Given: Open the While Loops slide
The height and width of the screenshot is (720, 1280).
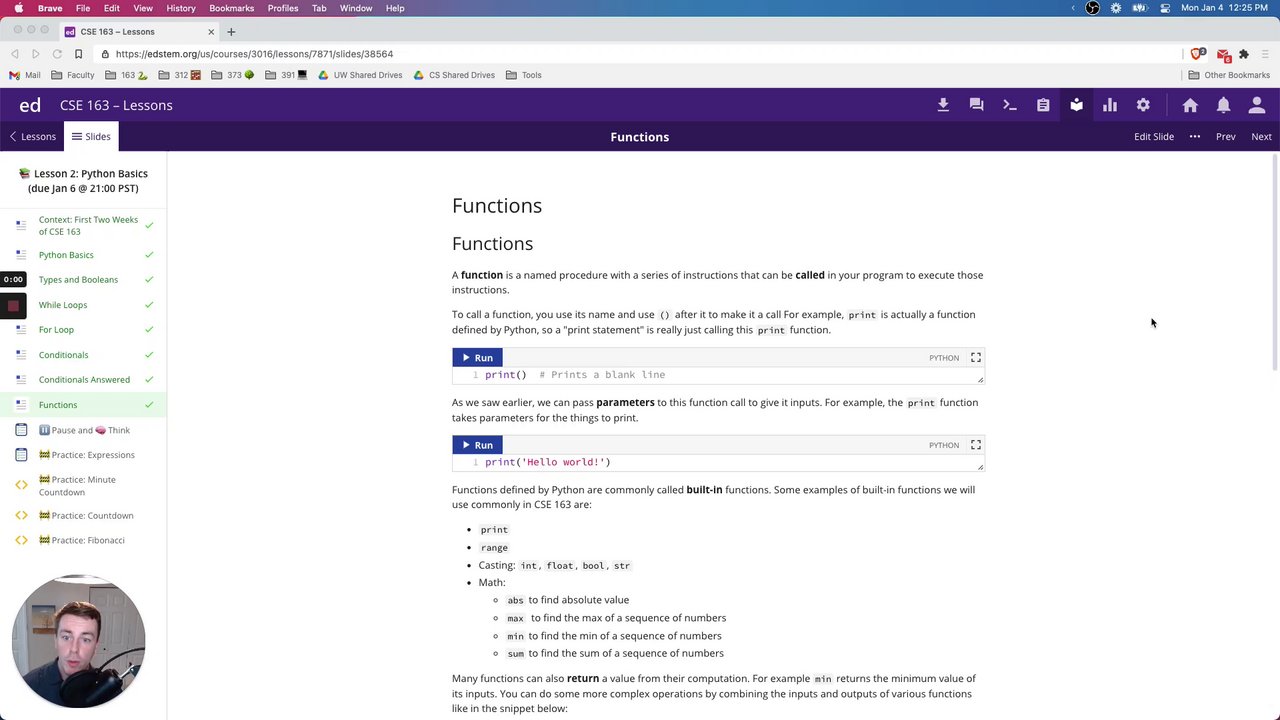Looking at the screenshot, I should point(83,305).
